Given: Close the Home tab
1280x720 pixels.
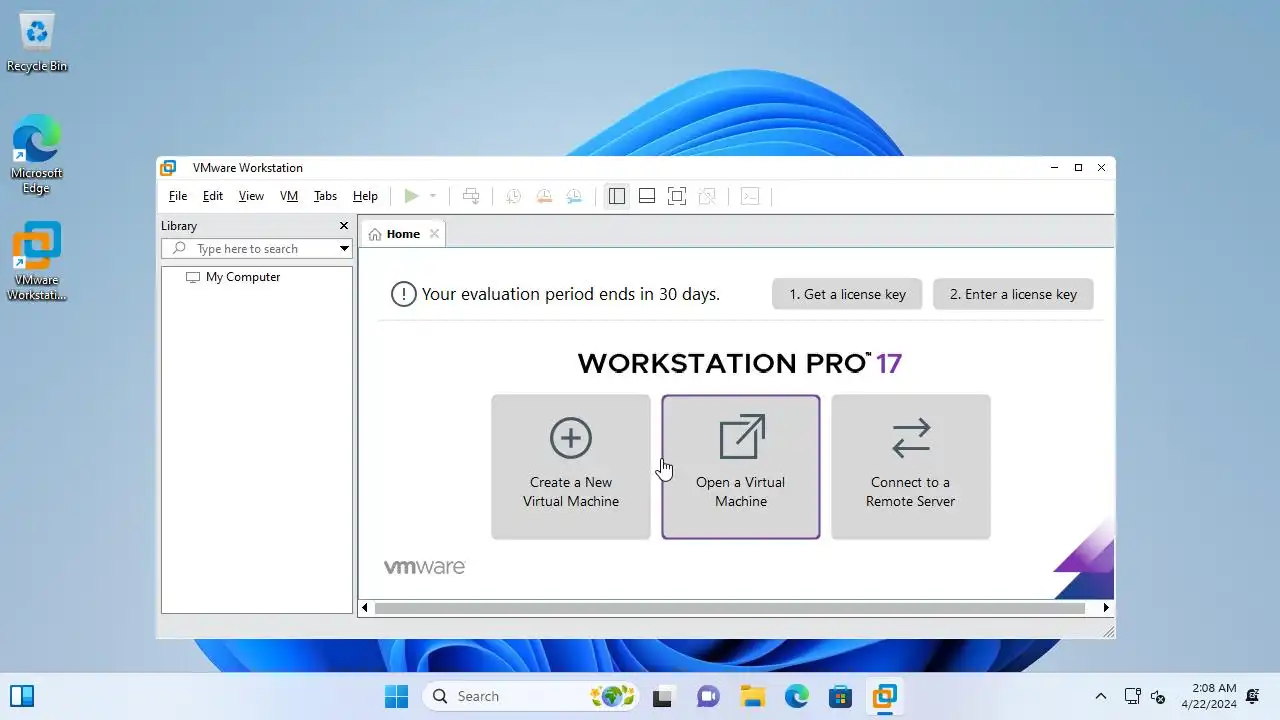Looking at the screenshot, I should click(434, 234).
